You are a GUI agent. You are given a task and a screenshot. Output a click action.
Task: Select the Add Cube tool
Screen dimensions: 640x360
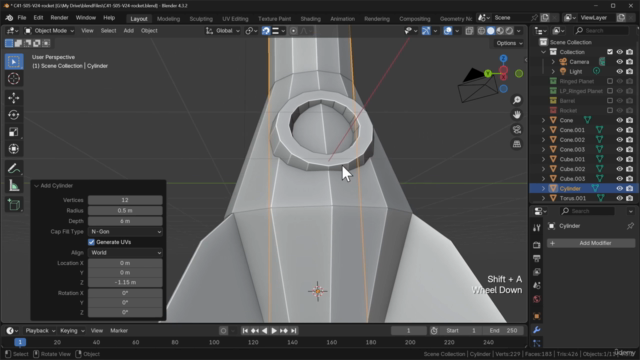(x=13, y=204)
